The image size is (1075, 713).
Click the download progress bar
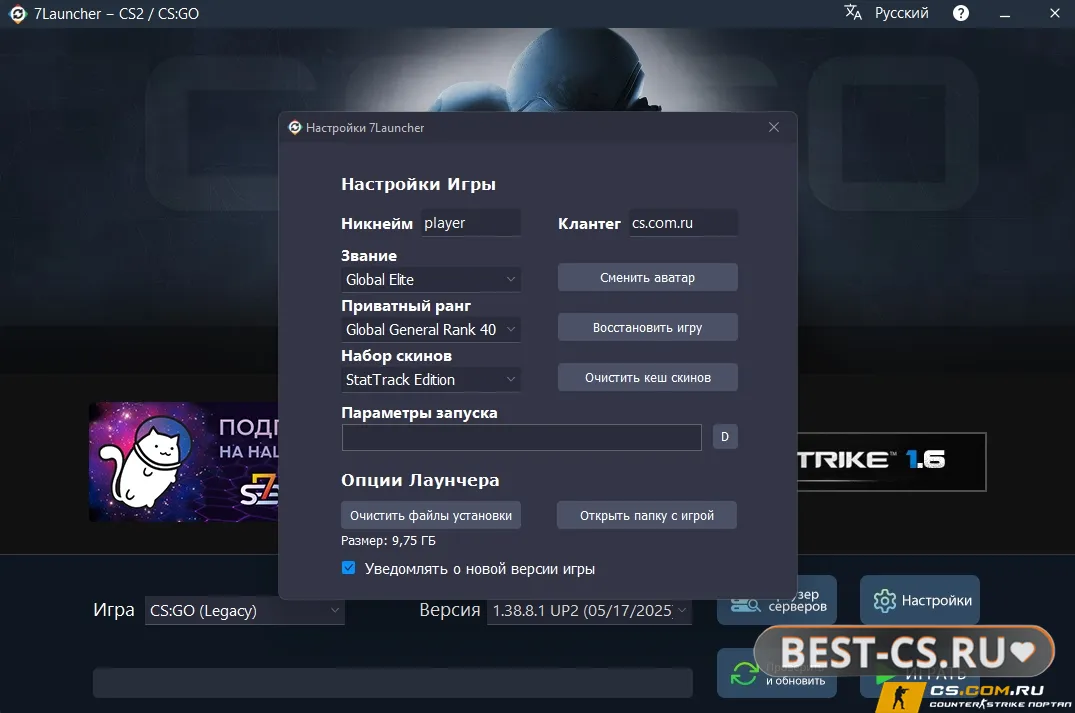click(x=393, y=683)
